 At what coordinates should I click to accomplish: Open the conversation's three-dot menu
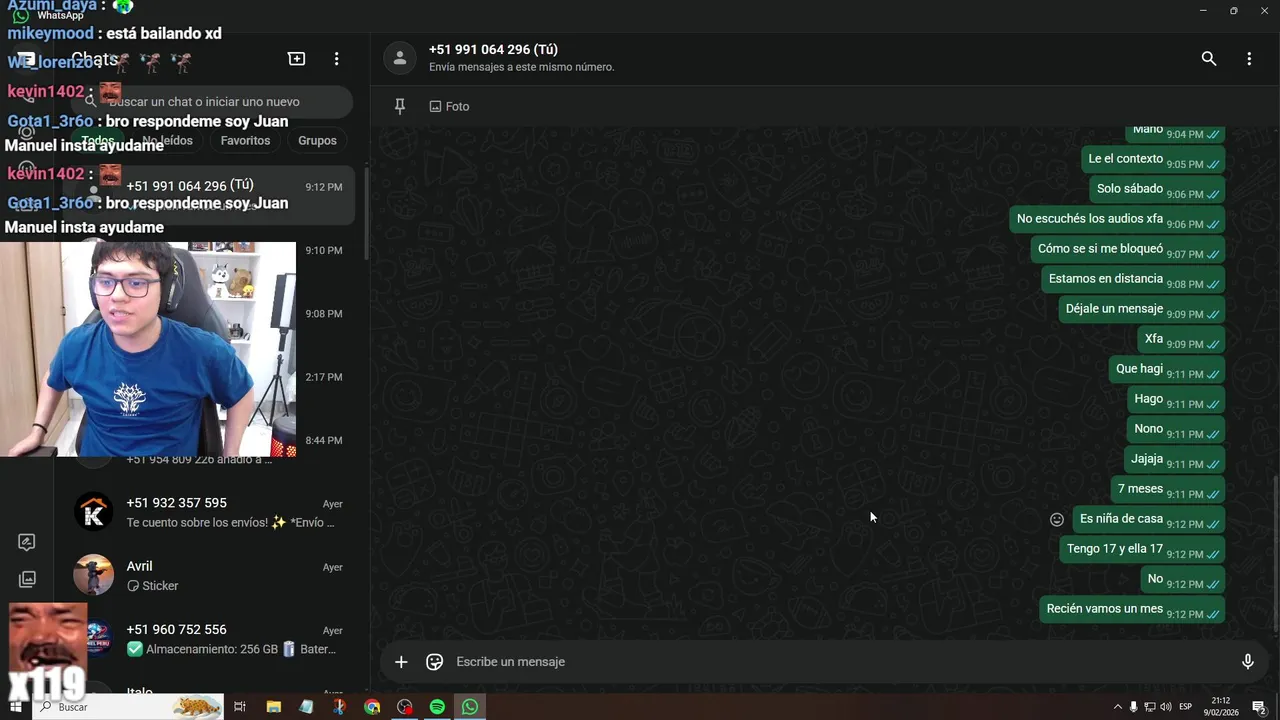(1249, 59)
